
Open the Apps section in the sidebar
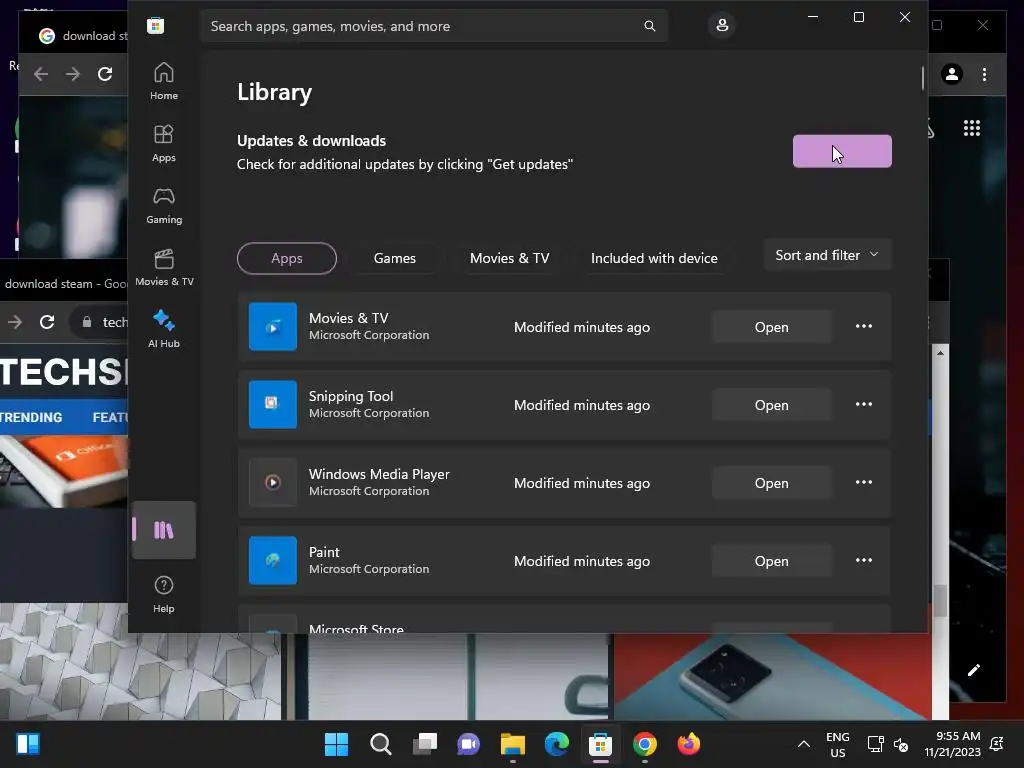pos(163,143)
